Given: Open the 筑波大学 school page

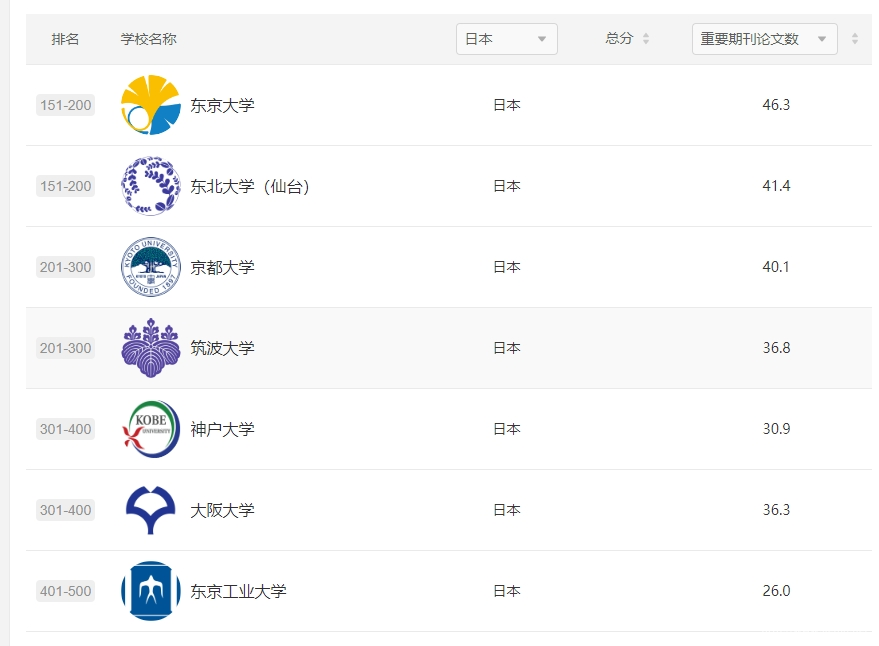Looking at the screenshot, I should coord(222,348).
